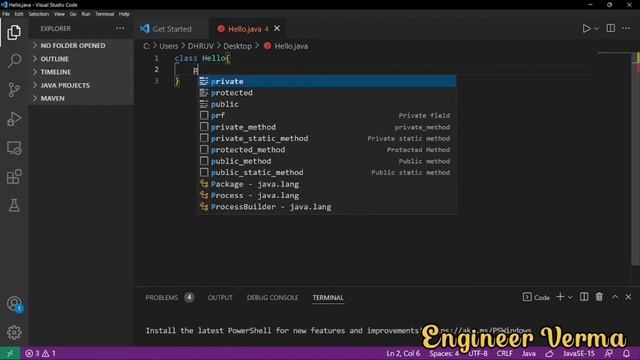Open remote window indicator in status bar
Screen dimensions: 640x360
10,353
